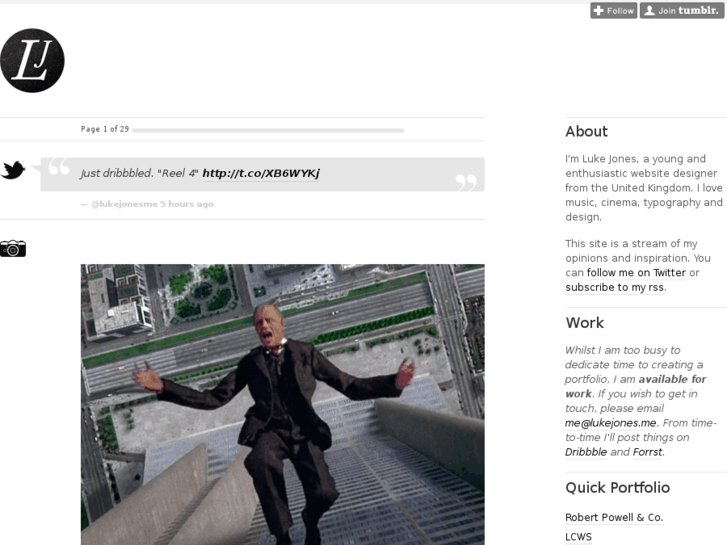This screenshot has height=545, width=727.
Task: Open the Forrst link
Action: point(647,452)
